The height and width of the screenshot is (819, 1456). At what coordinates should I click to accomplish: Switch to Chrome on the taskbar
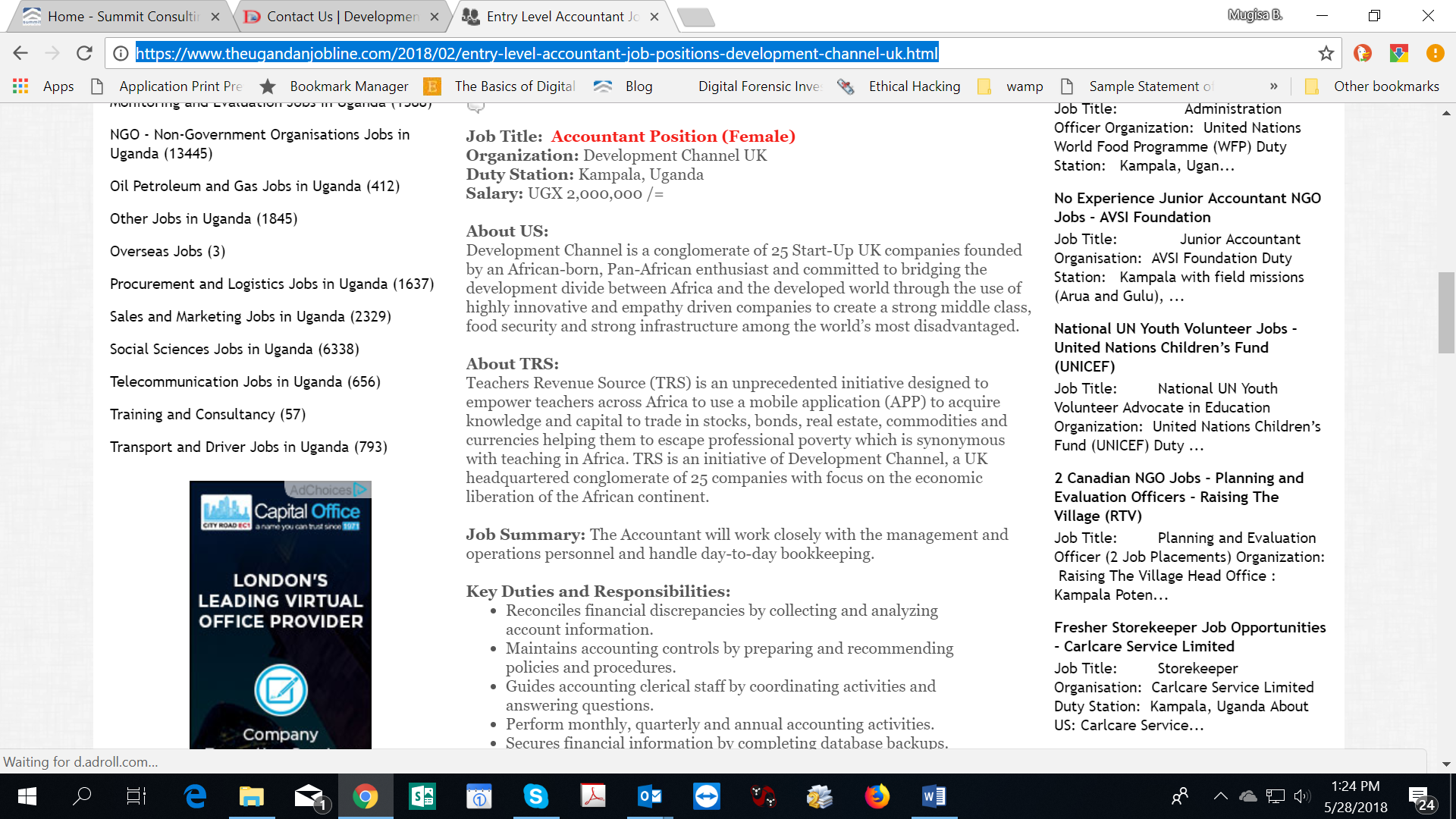(365, 796)
